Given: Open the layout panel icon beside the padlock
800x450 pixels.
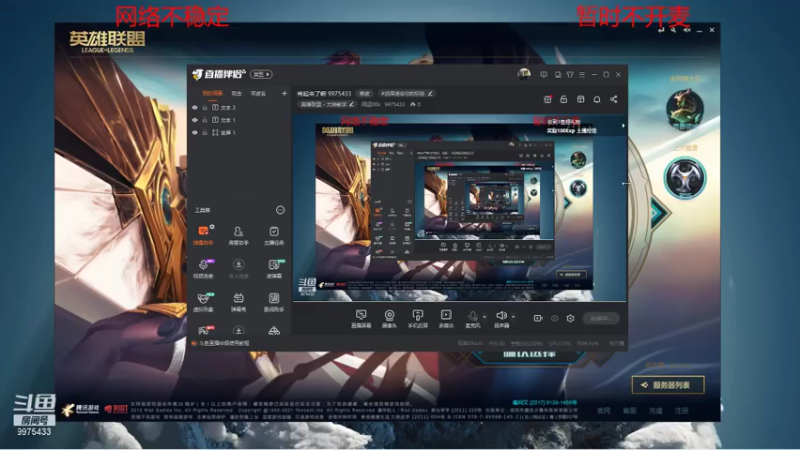Looking at the screenshot, I should click(581, 99).
